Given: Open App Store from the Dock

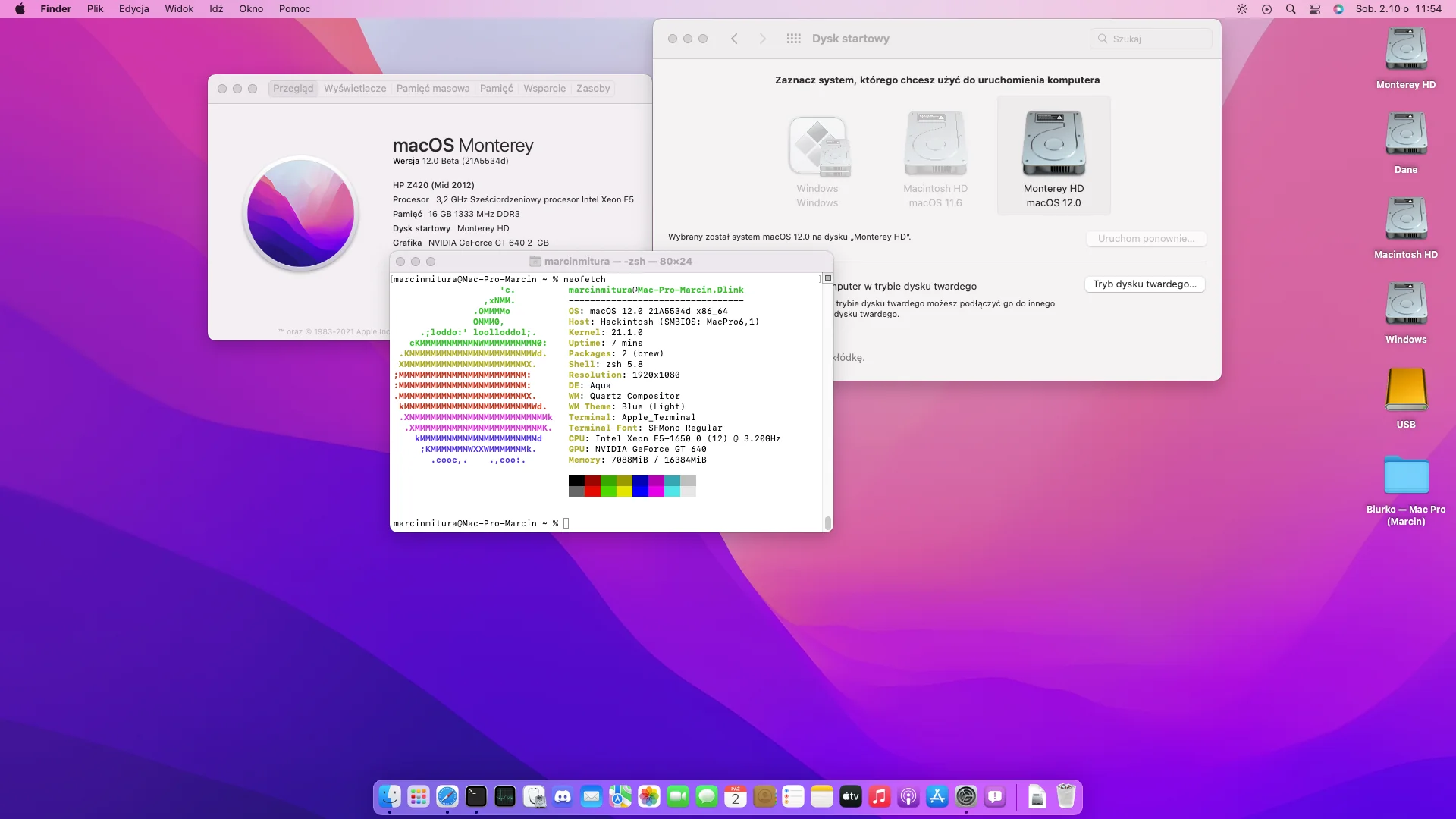Looking at the screenshot, I should click(x=937, y=796).
